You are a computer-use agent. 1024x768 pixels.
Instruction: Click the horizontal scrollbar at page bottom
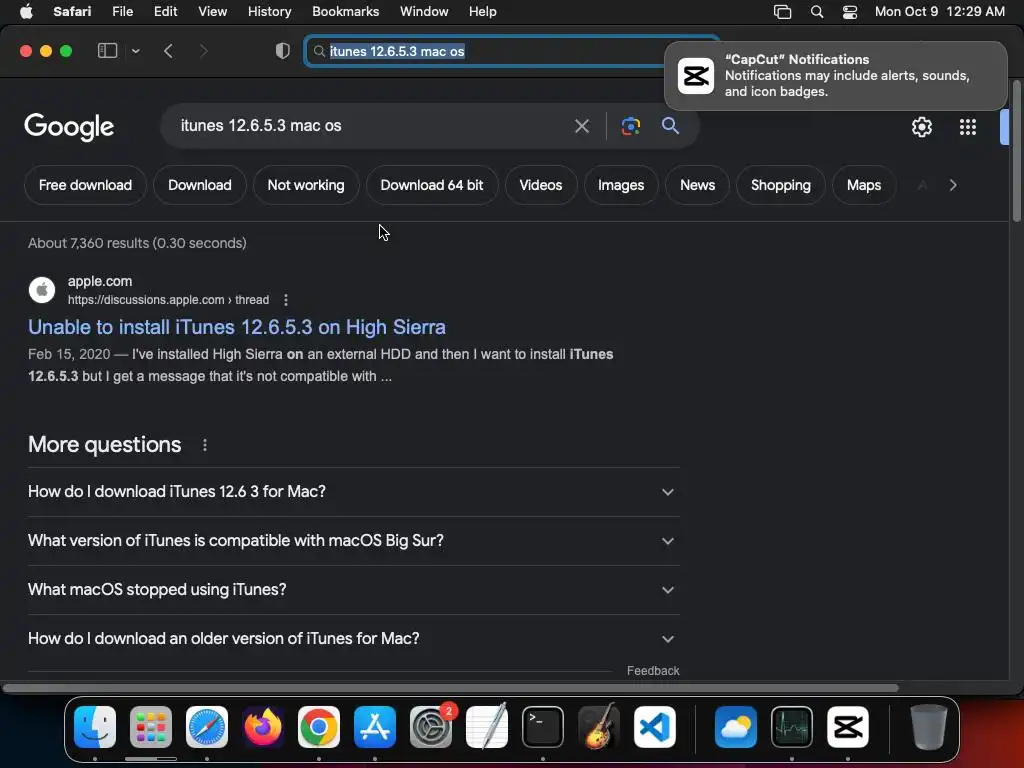tap(451, 688)
